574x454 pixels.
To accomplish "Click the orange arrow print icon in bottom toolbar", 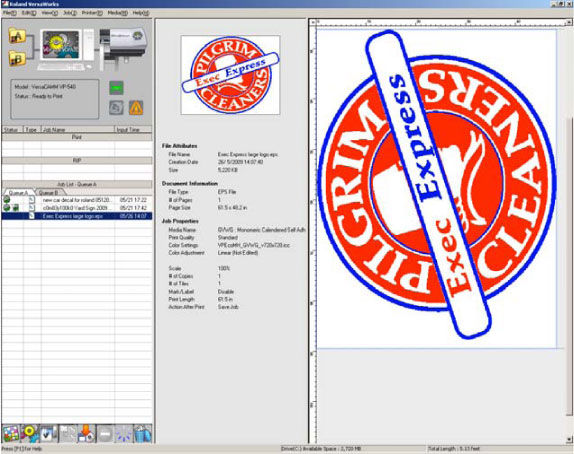I will [86, 433].
